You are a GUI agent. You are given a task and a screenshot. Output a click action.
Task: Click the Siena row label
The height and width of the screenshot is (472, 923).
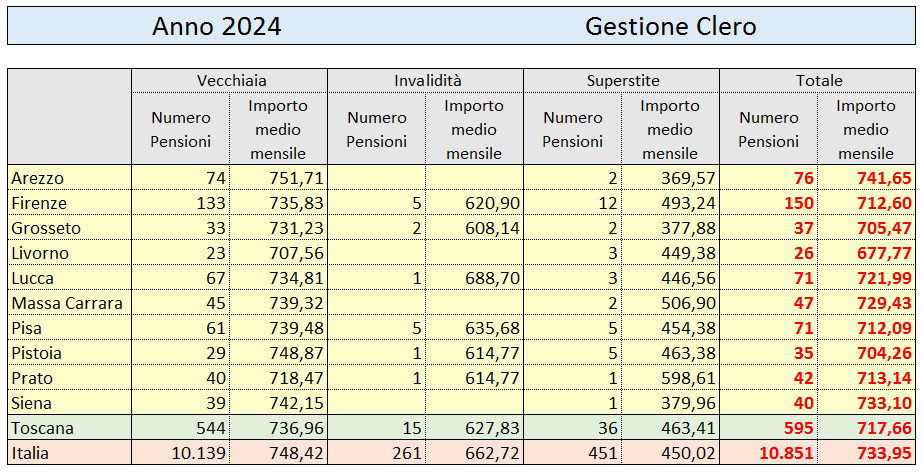[x=32, y=404]
